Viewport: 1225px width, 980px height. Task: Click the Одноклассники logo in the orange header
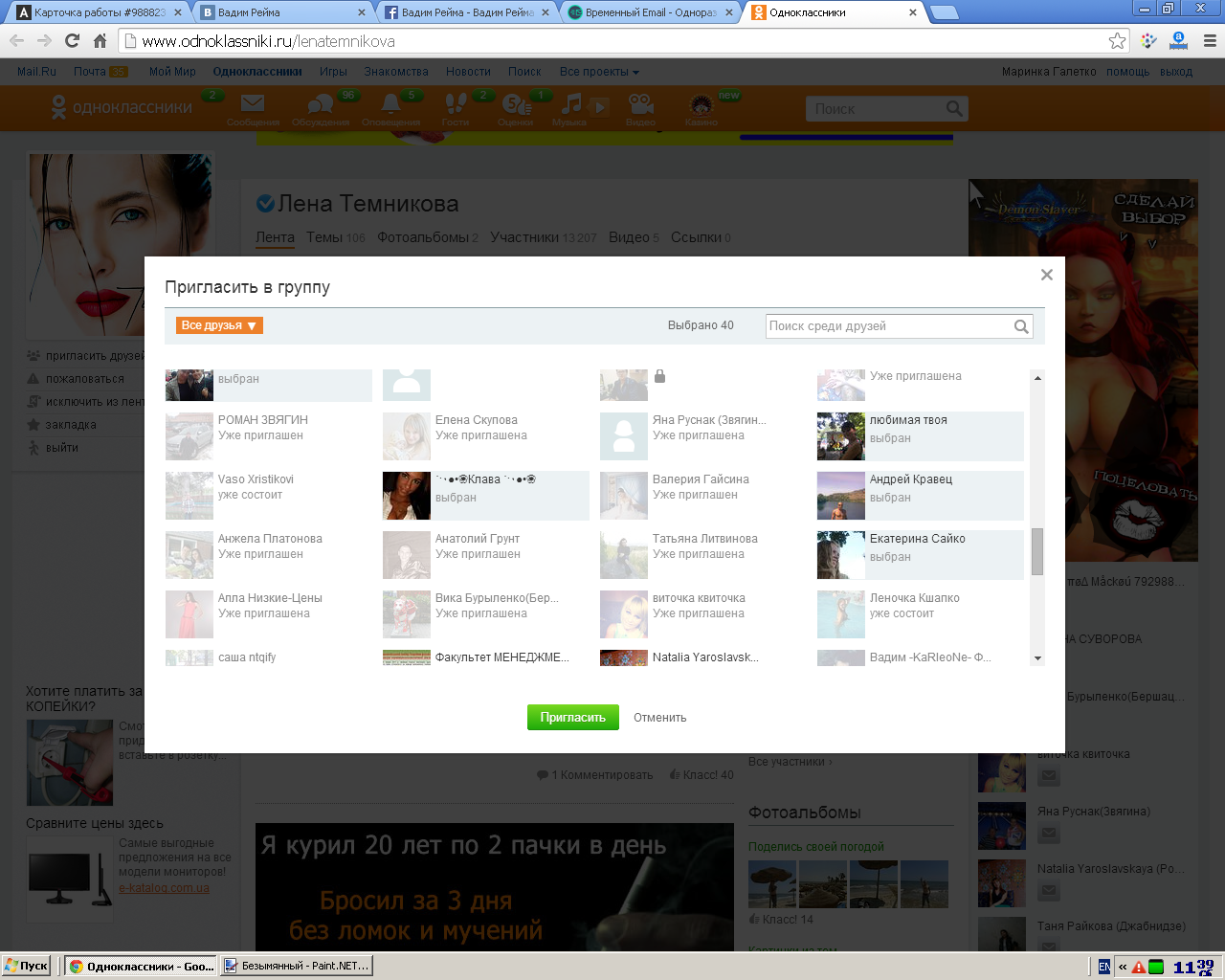122,108
